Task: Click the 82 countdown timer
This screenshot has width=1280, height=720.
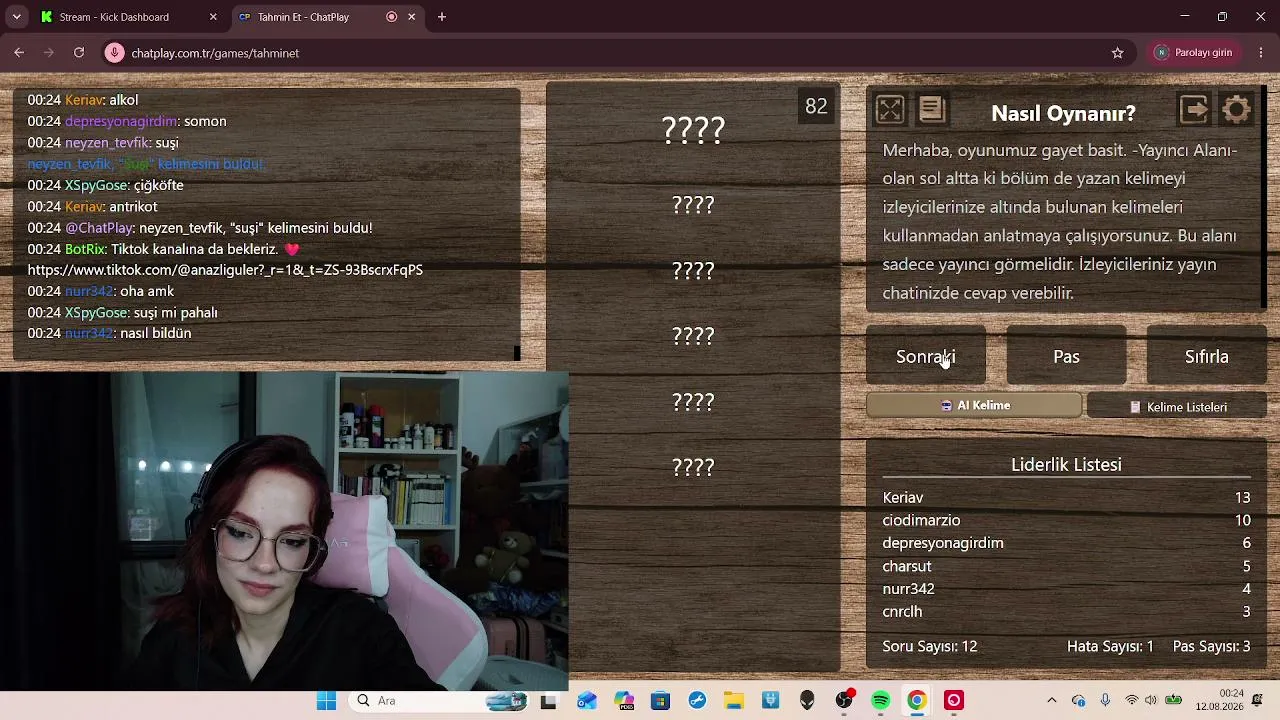Action: [x=816, y=107]
